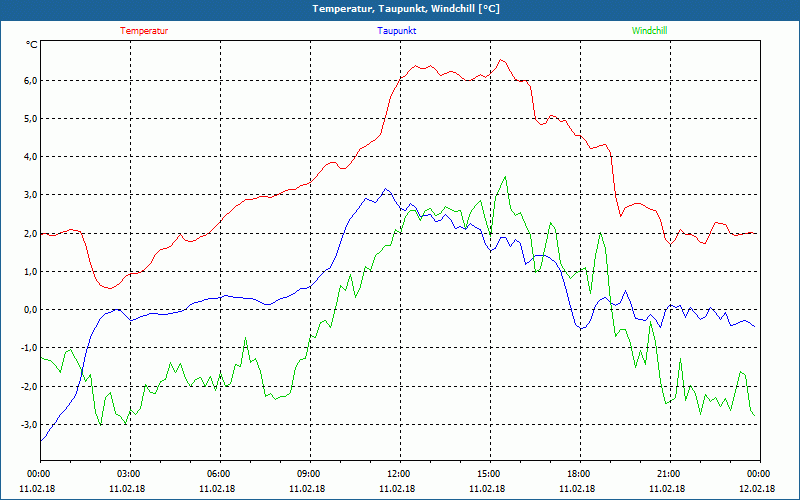Click the green Windchill legend label
Viewport: 800px width, 500px height.
point(649,31)
